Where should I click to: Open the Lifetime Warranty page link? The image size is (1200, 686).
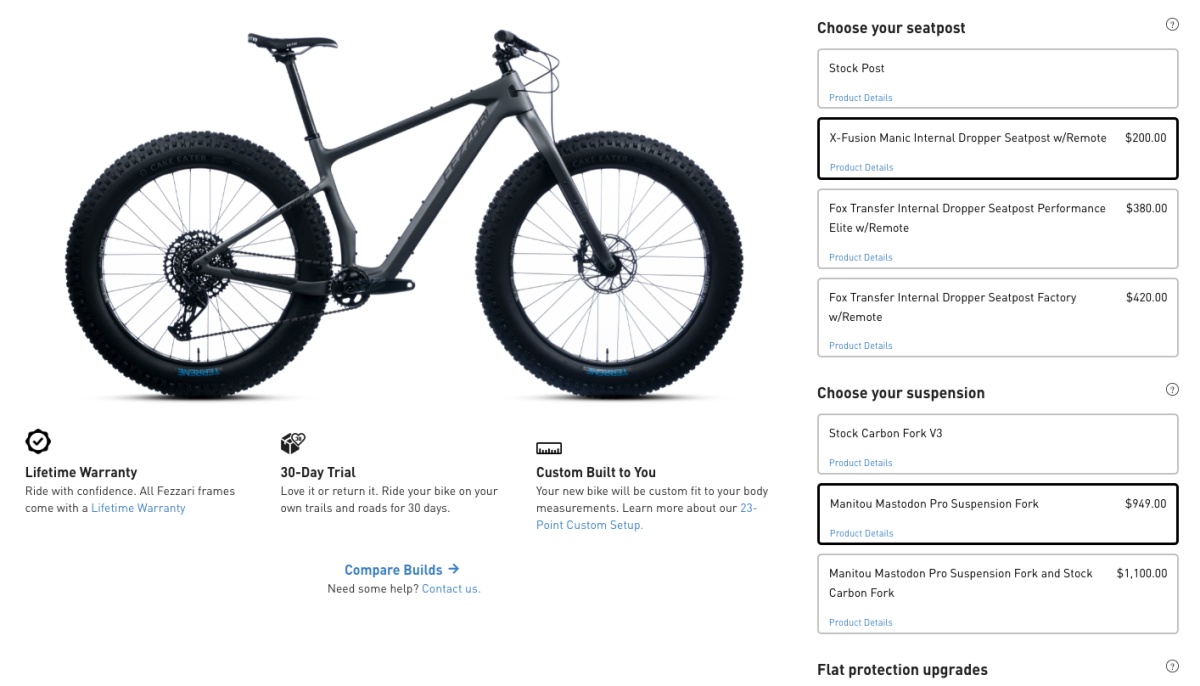[x=138, y=507]
